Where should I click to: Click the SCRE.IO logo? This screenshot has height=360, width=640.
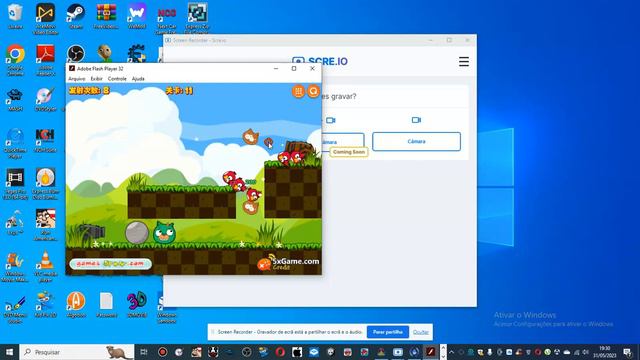pos(320,61)
